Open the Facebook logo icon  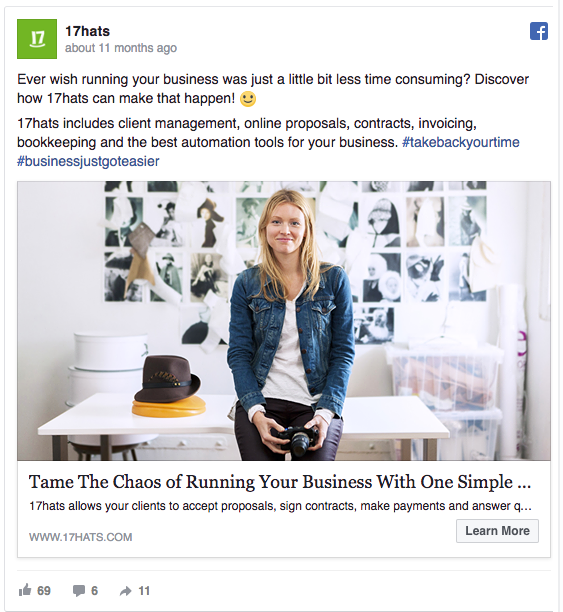(539, 31)
